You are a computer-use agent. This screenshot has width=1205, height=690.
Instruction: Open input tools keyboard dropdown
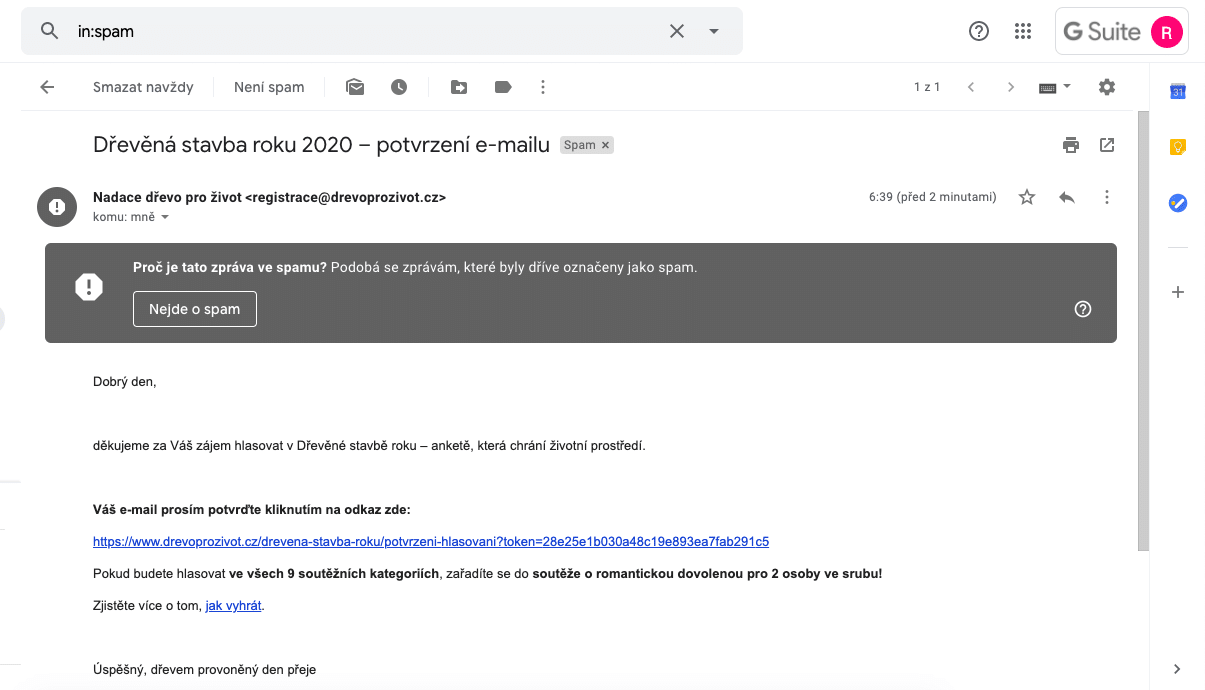(1055, 87)
